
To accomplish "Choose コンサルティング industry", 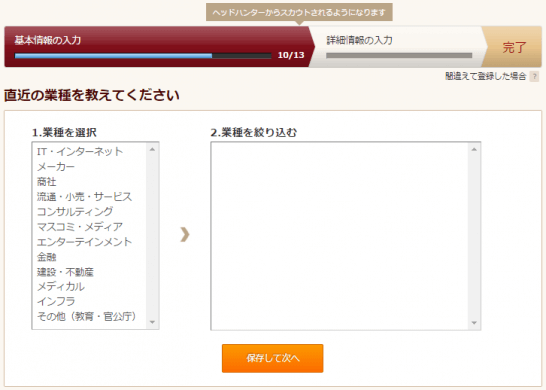I will coord(75,212).
